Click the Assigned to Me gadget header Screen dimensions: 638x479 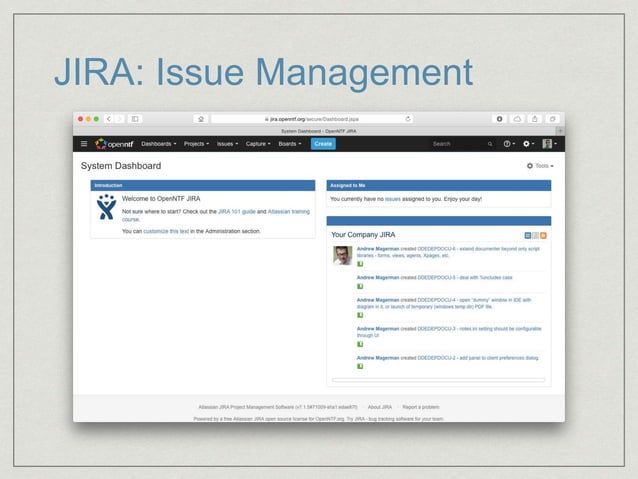[439, 185]
